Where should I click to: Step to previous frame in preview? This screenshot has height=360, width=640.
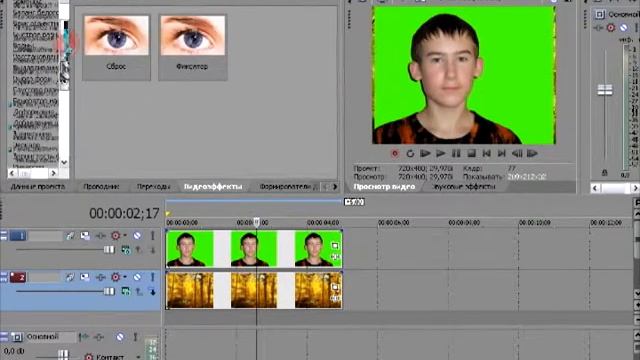click(517, 153)
